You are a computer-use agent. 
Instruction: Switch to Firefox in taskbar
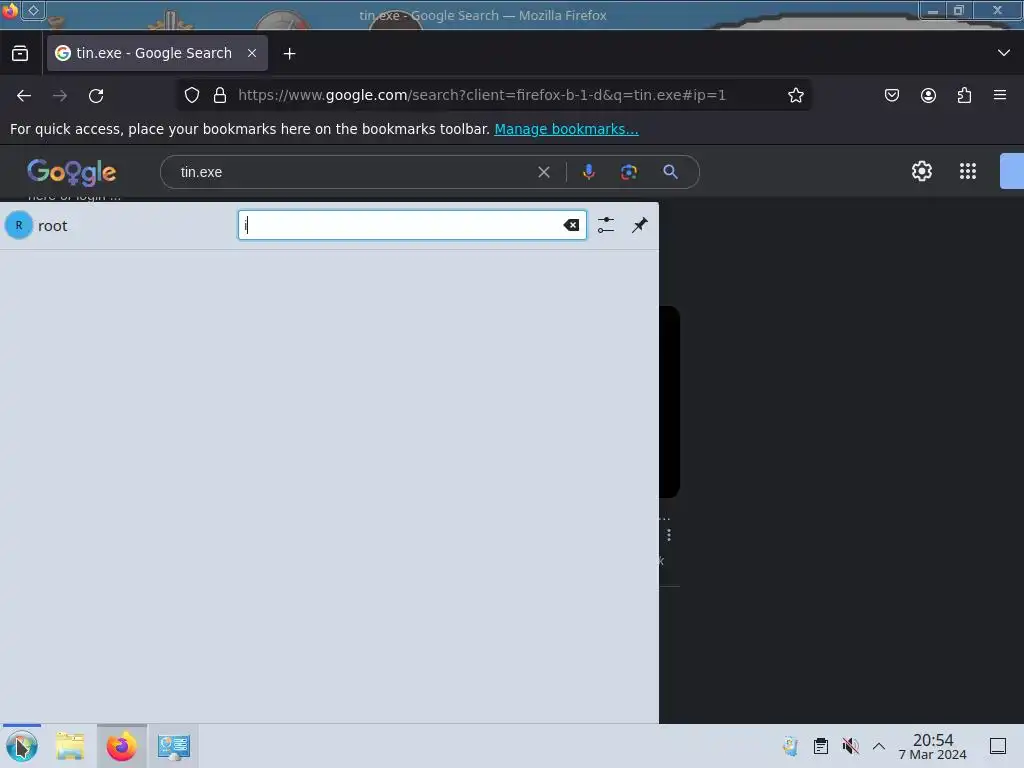tap(121, 746)
